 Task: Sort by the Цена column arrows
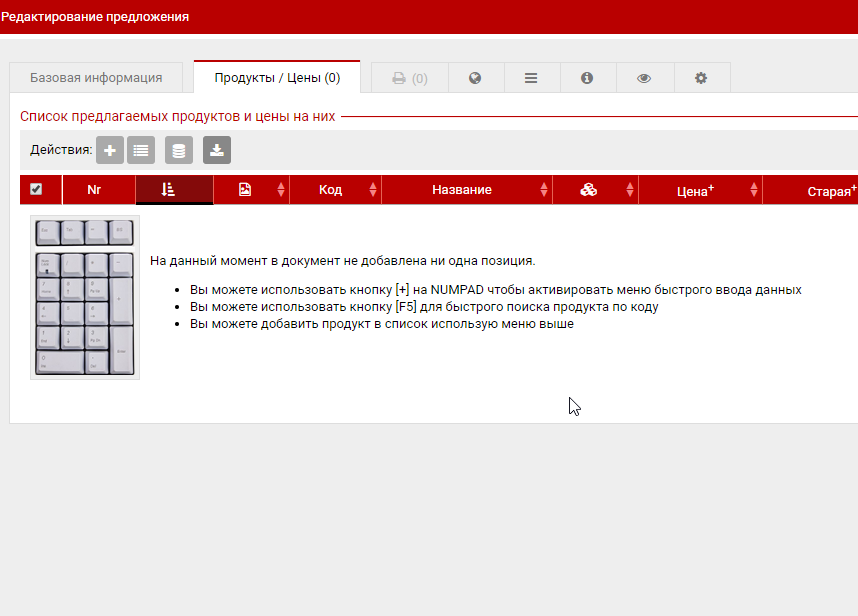[x=753, y=190]
